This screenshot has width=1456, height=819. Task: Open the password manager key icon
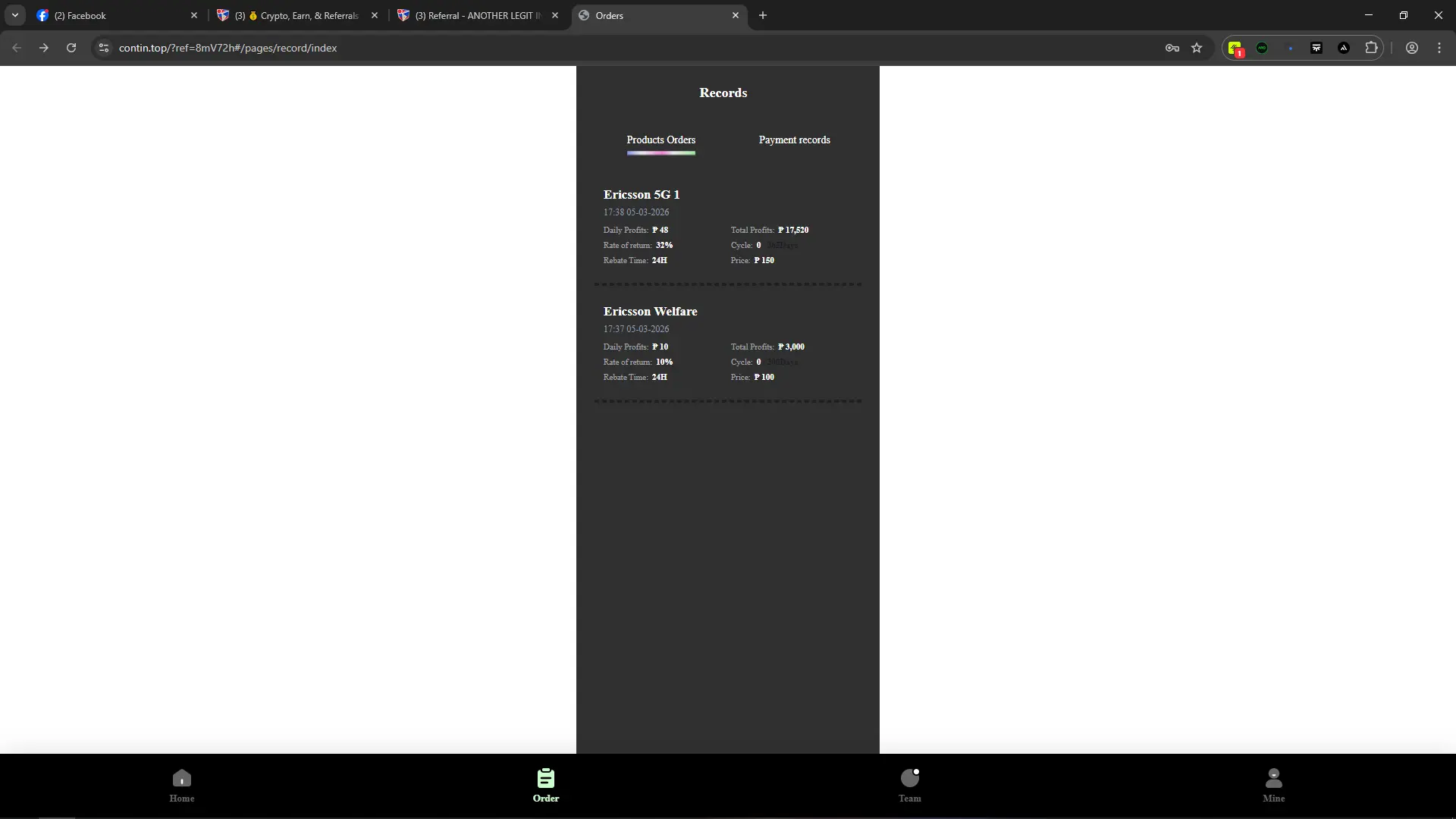tap(1172, 48)
